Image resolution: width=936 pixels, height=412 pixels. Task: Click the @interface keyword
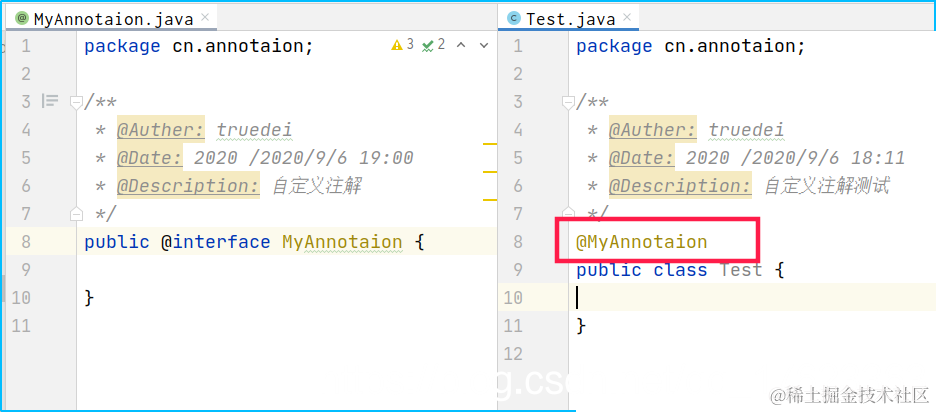point(215,242)
